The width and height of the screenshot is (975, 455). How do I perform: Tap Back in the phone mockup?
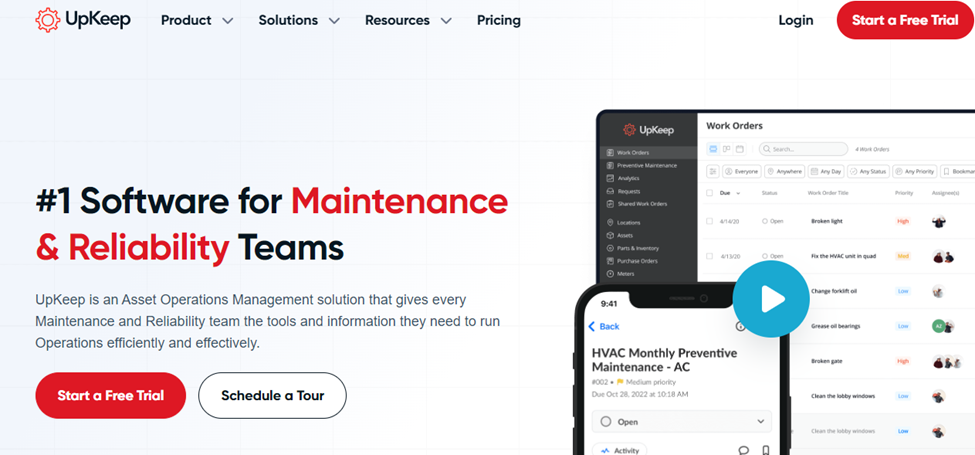click(x=604, y=326)
